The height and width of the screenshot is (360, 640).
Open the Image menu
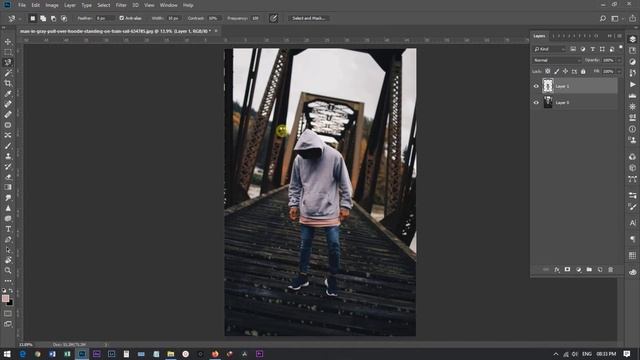(x=52, y=5)
